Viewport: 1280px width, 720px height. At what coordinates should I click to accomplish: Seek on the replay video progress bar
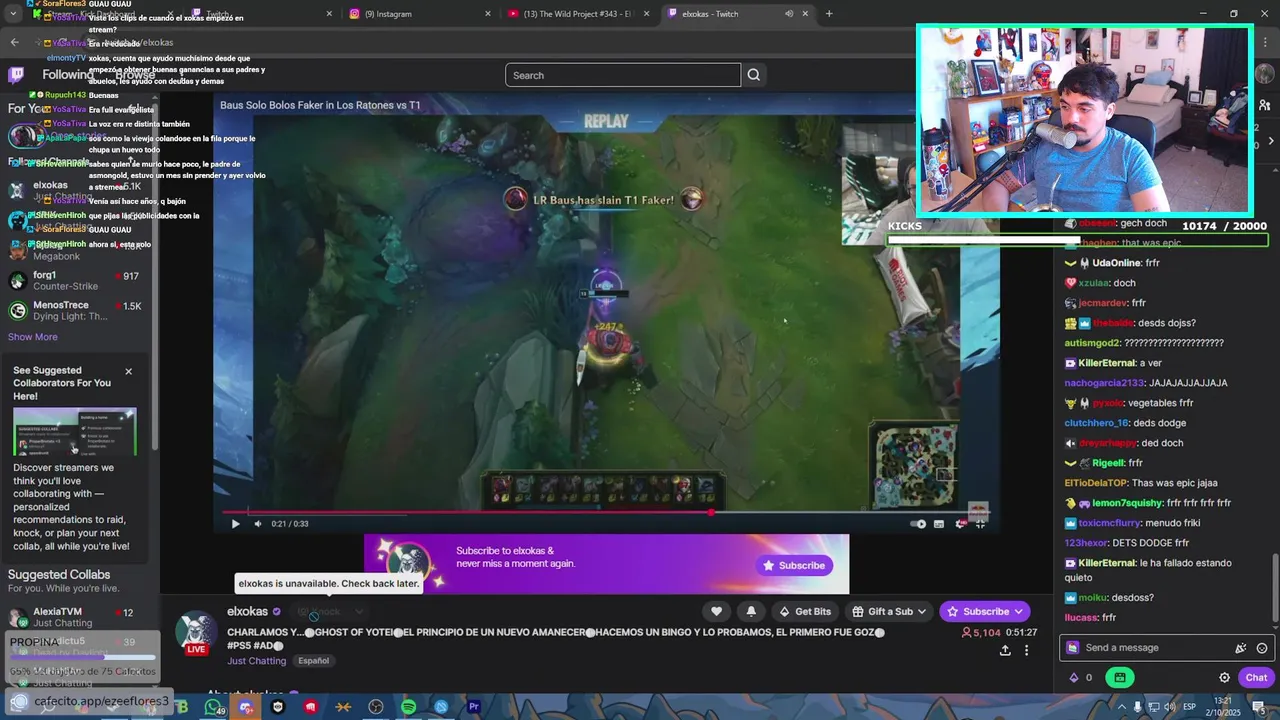pos(606,513)
